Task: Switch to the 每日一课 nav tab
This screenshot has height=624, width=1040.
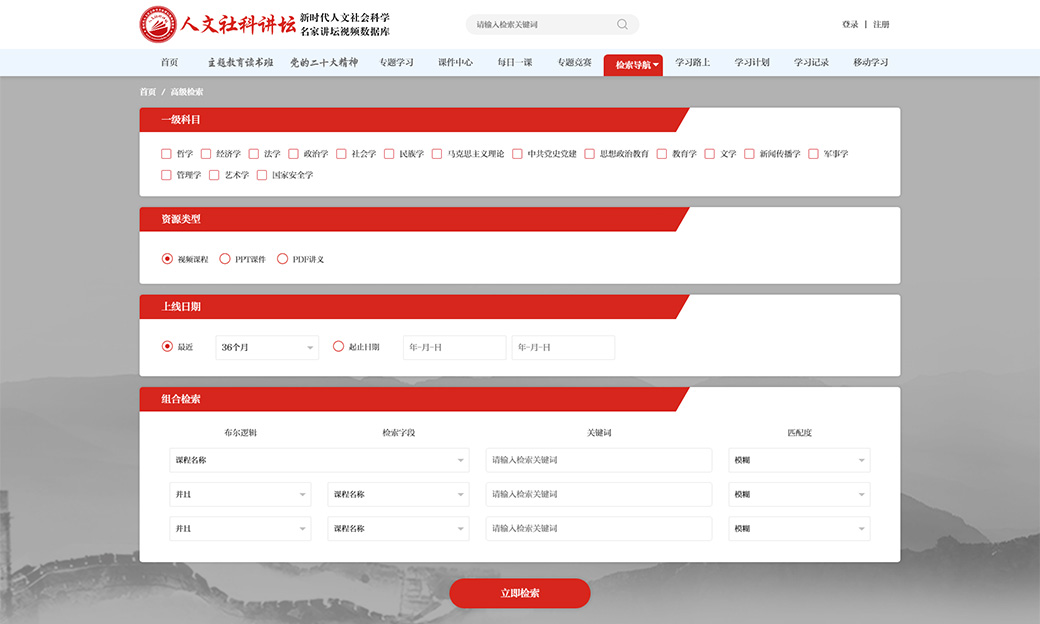Action: pyautogui.click(x=515, y=62)
